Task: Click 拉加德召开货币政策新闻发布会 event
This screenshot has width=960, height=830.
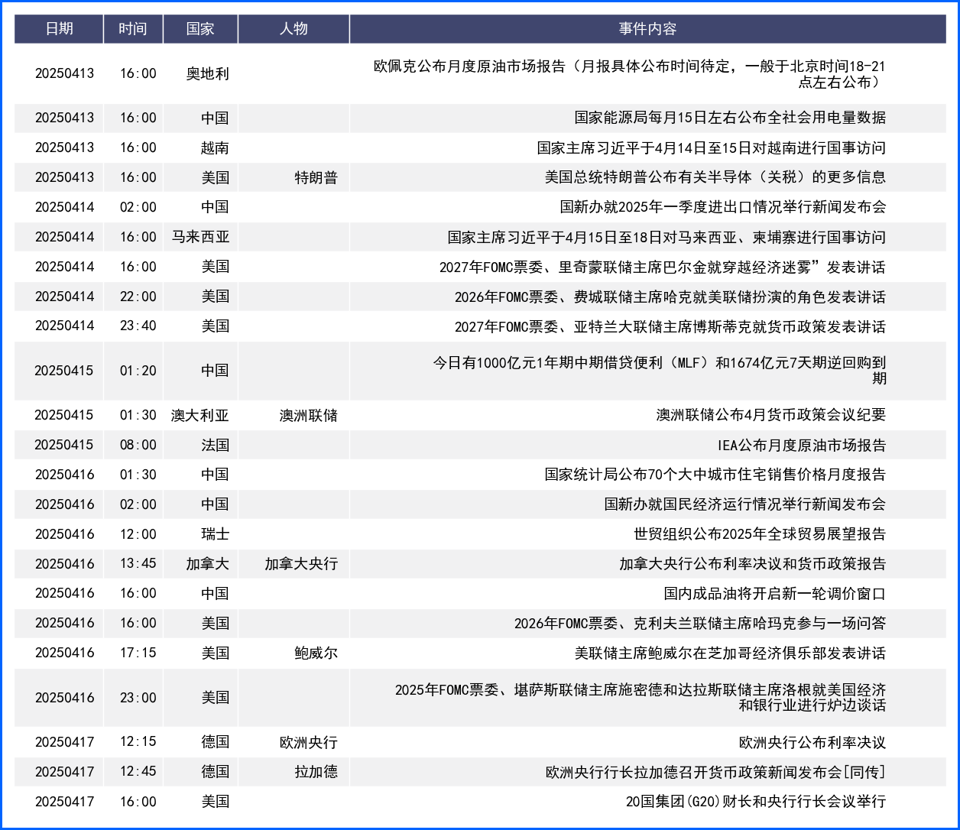Action: tap(715, 772)
